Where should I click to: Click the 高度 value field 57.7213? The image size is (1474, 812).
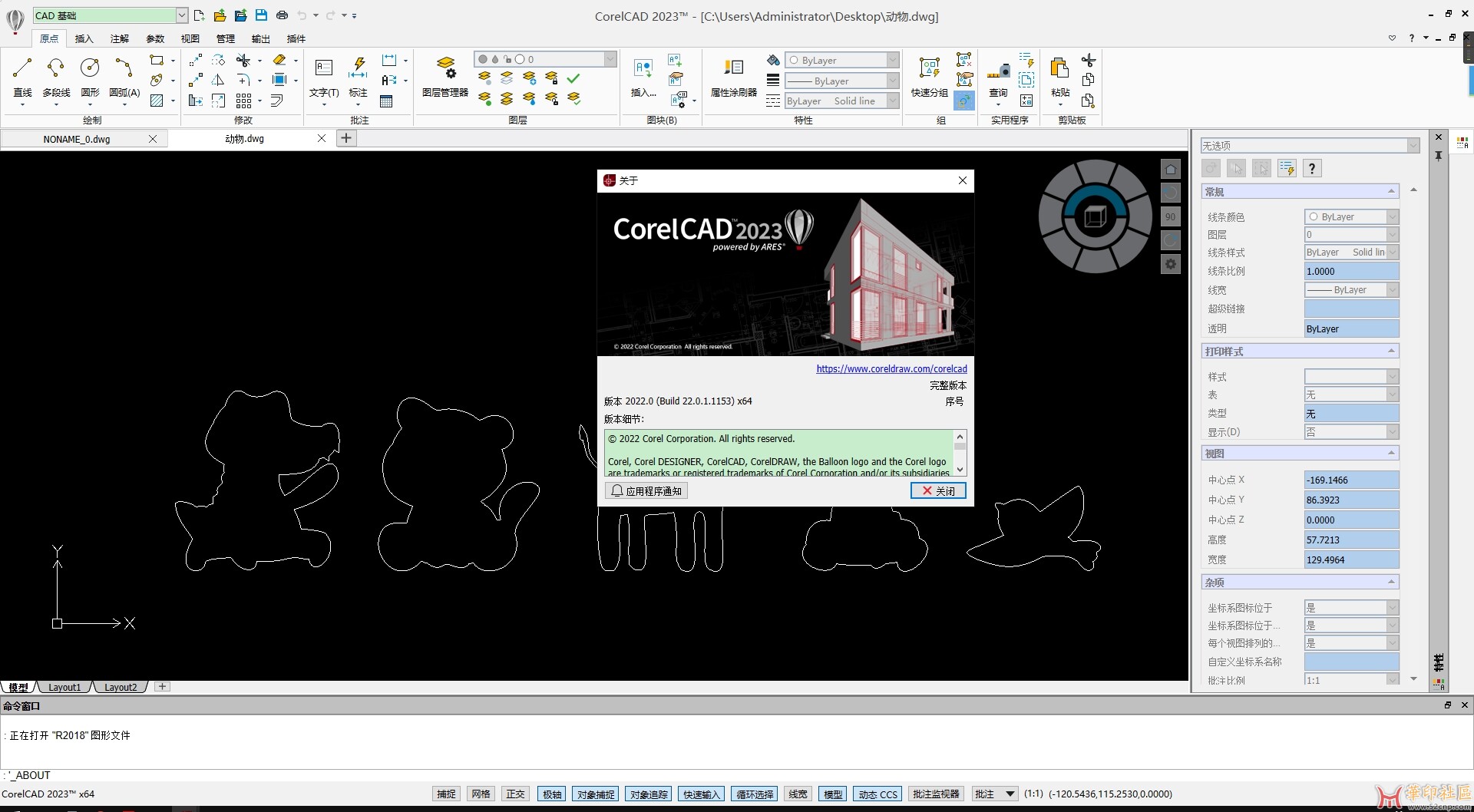(x=1351, y=540)
